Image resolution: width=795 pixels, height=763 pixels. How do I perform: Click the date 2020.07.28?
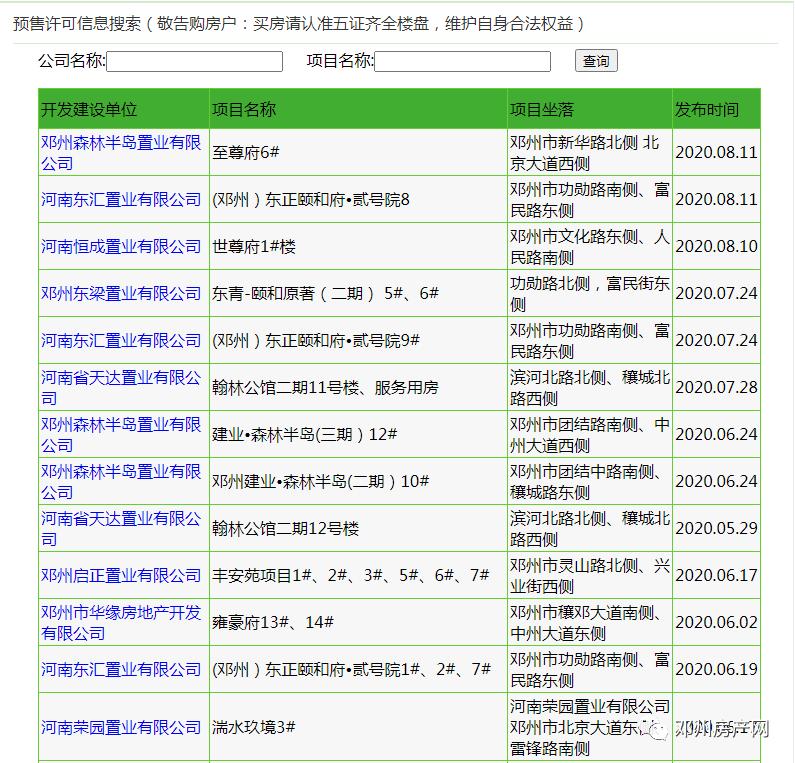716,387
